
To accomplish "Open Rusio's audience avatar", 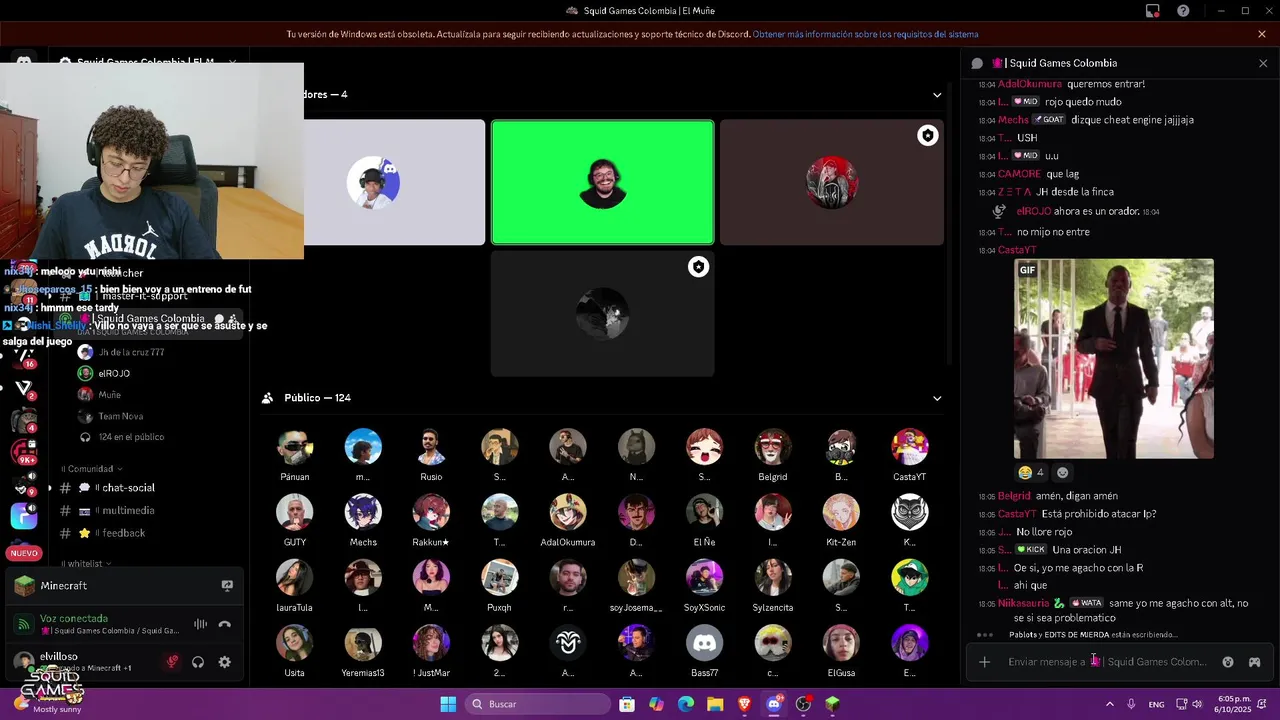I will (431, 447).
